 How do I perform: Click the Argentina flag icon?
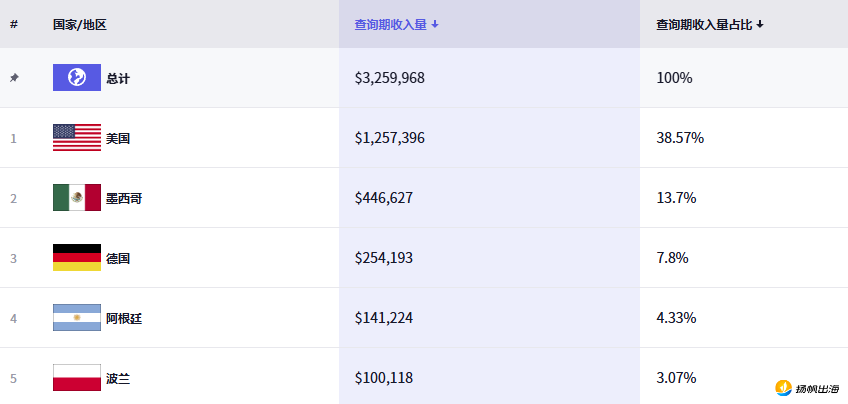[x=77, y=318]
